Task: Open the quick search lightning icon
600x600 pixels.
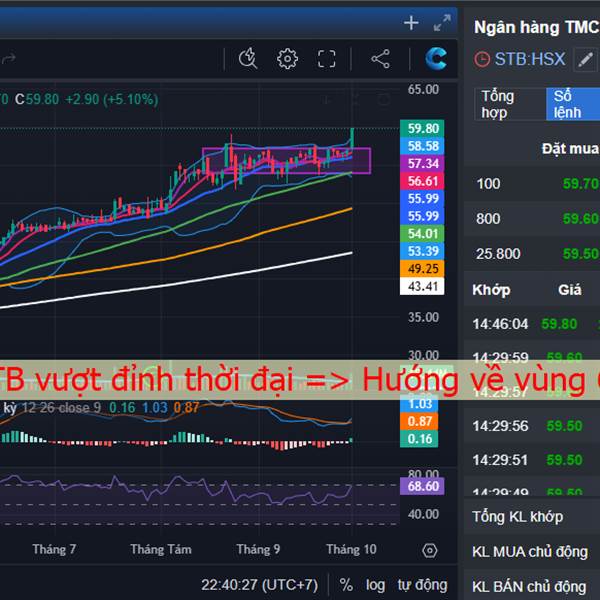Action: [248, 59]
